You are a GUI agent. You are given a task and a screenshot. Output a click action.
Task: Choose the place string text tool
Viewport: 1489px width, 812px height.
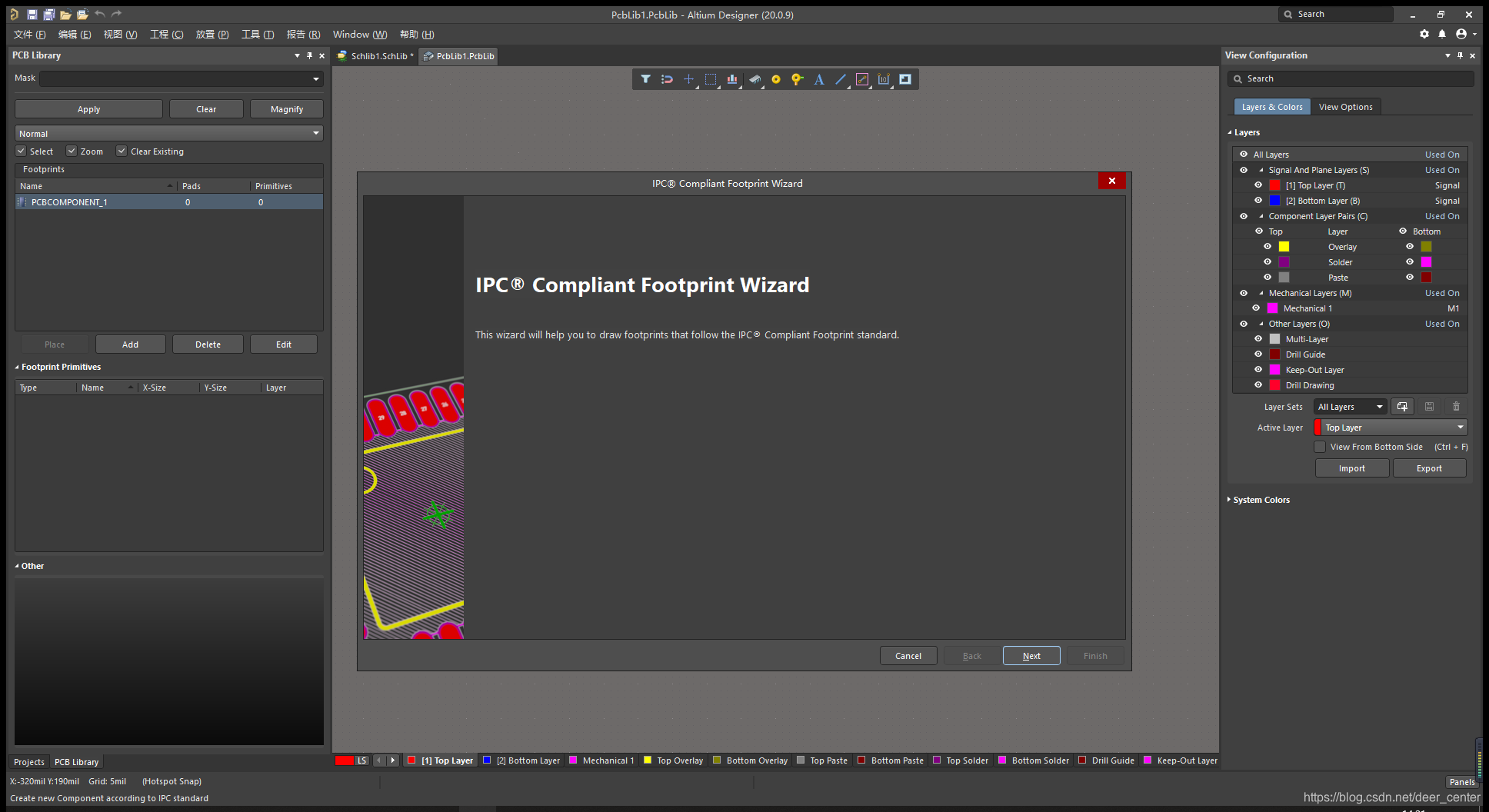tap(819, 79)
